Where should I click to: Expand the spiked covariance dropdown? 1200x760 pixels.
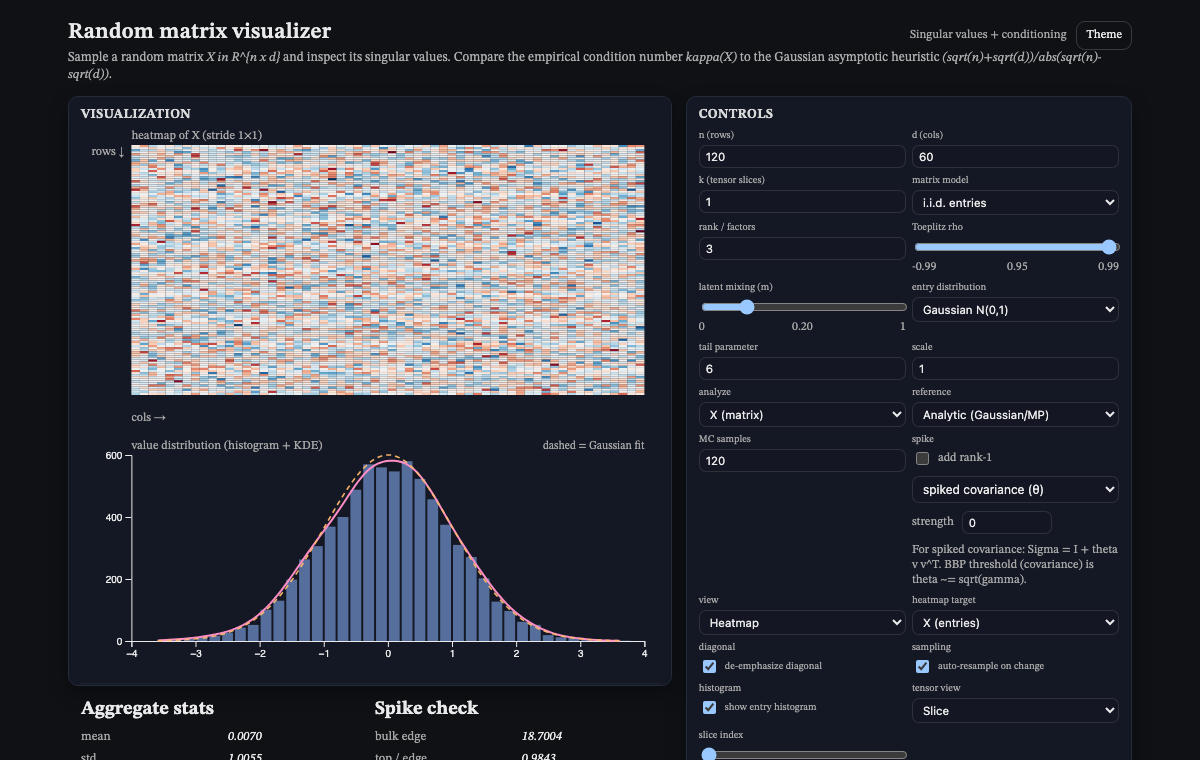point(1015,490)
